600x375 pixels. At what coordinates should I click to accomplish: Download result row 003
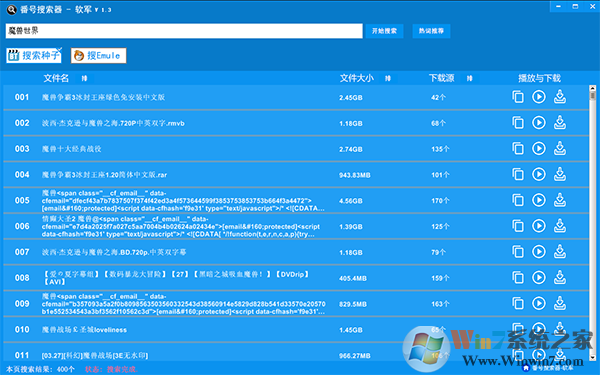pyautogui.click(x=560, y=148)
